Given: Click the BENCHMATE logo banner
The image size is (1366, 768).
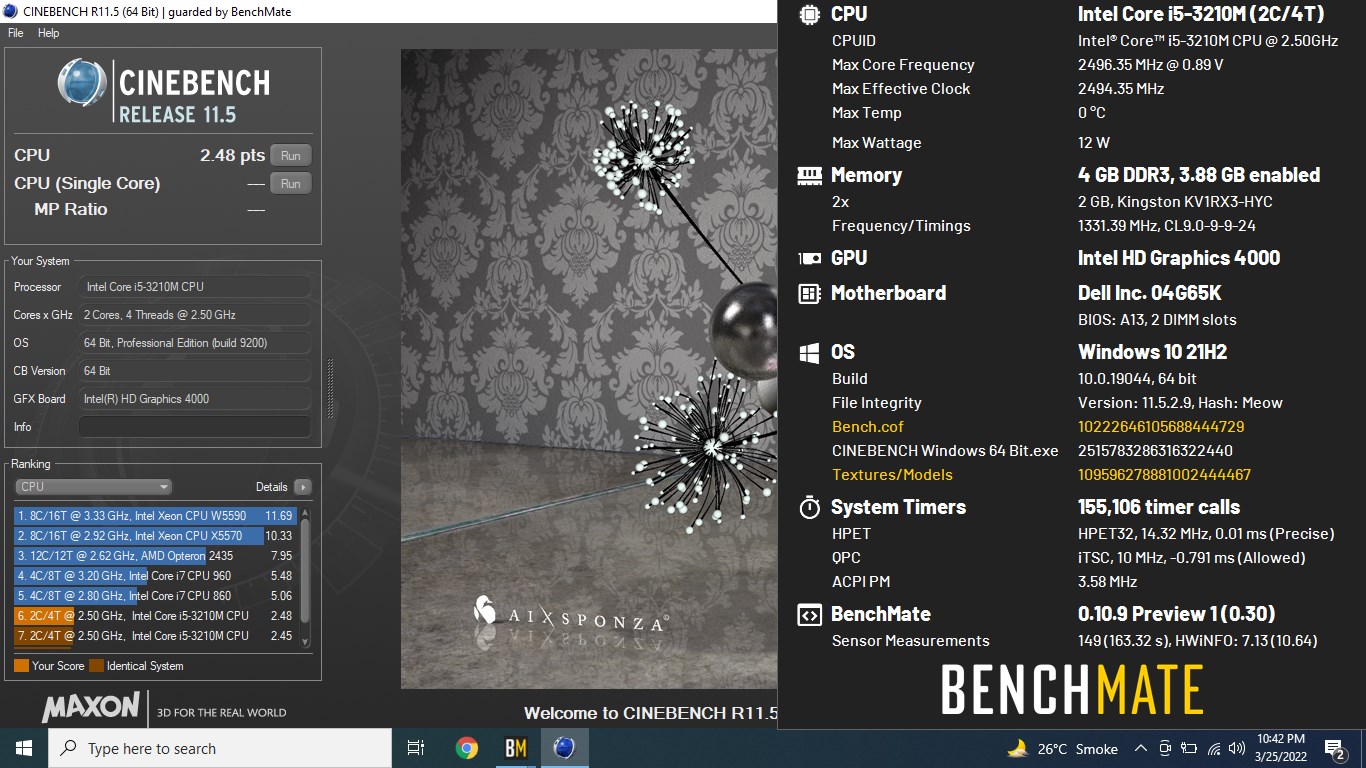Looking at the screenshot, I should (x=1071, y=690).
